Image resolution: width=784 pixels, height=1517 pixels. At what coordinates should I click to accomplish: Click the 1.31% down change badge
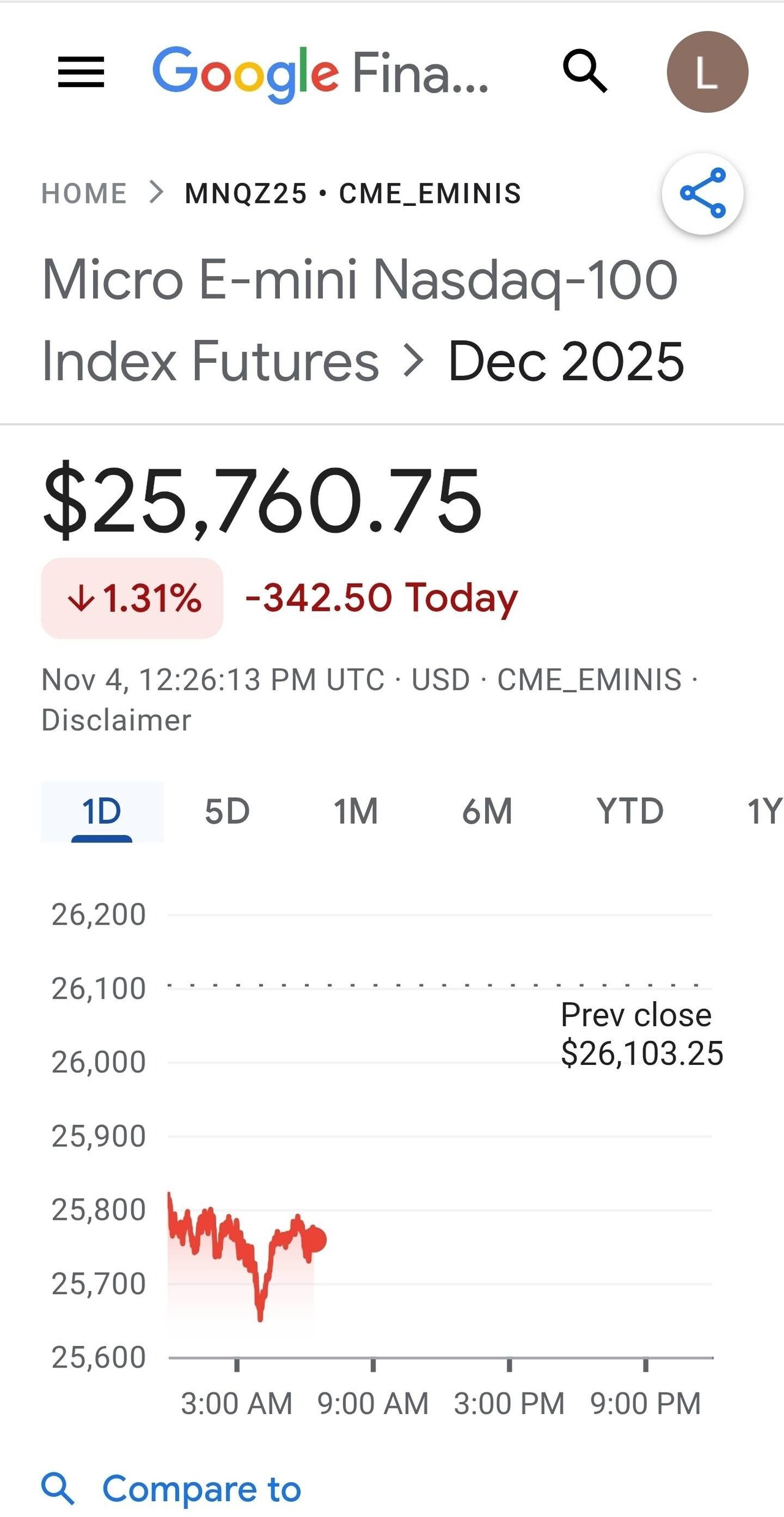[132, 598]
